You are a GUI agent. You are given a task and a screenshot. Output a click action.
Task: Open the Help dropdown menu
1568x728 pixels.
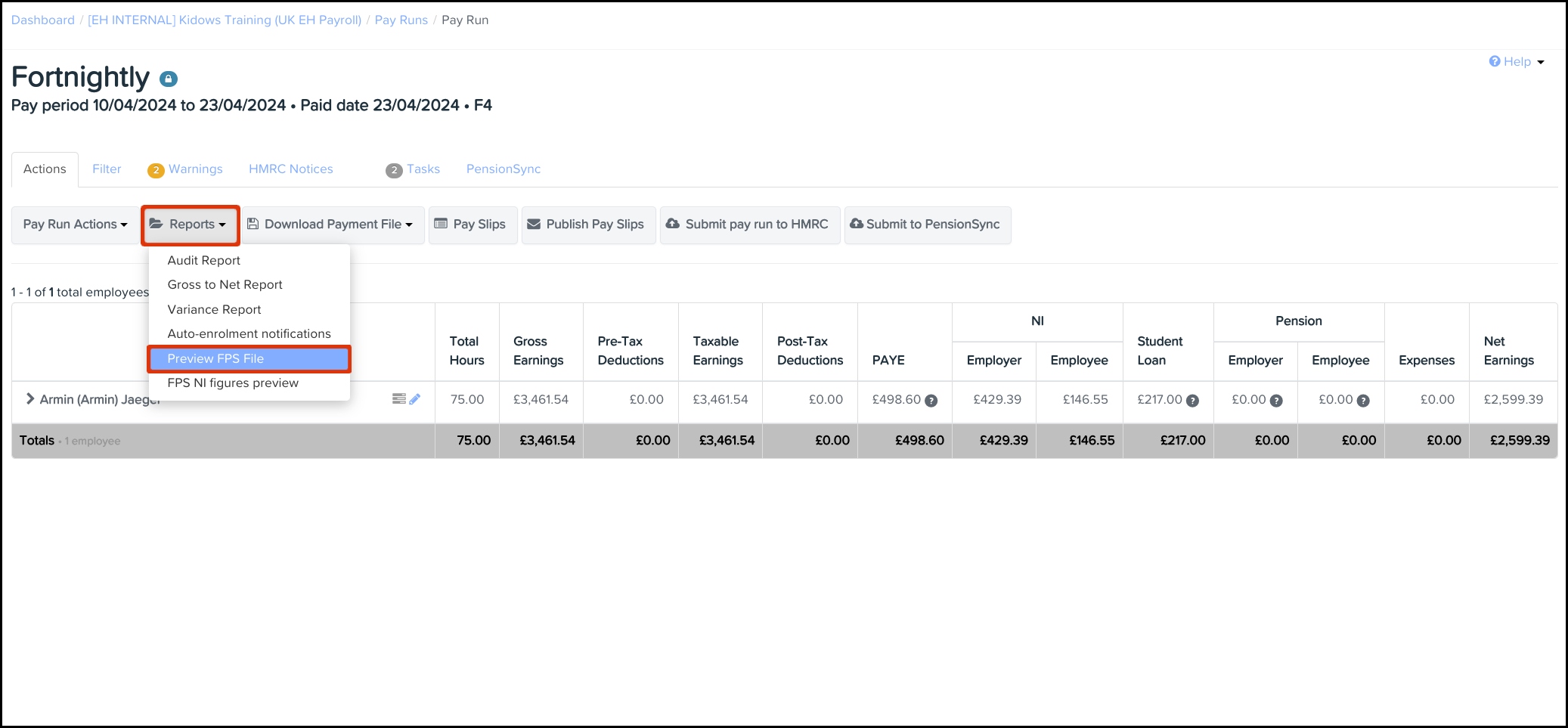click(x=1517, y=62)
